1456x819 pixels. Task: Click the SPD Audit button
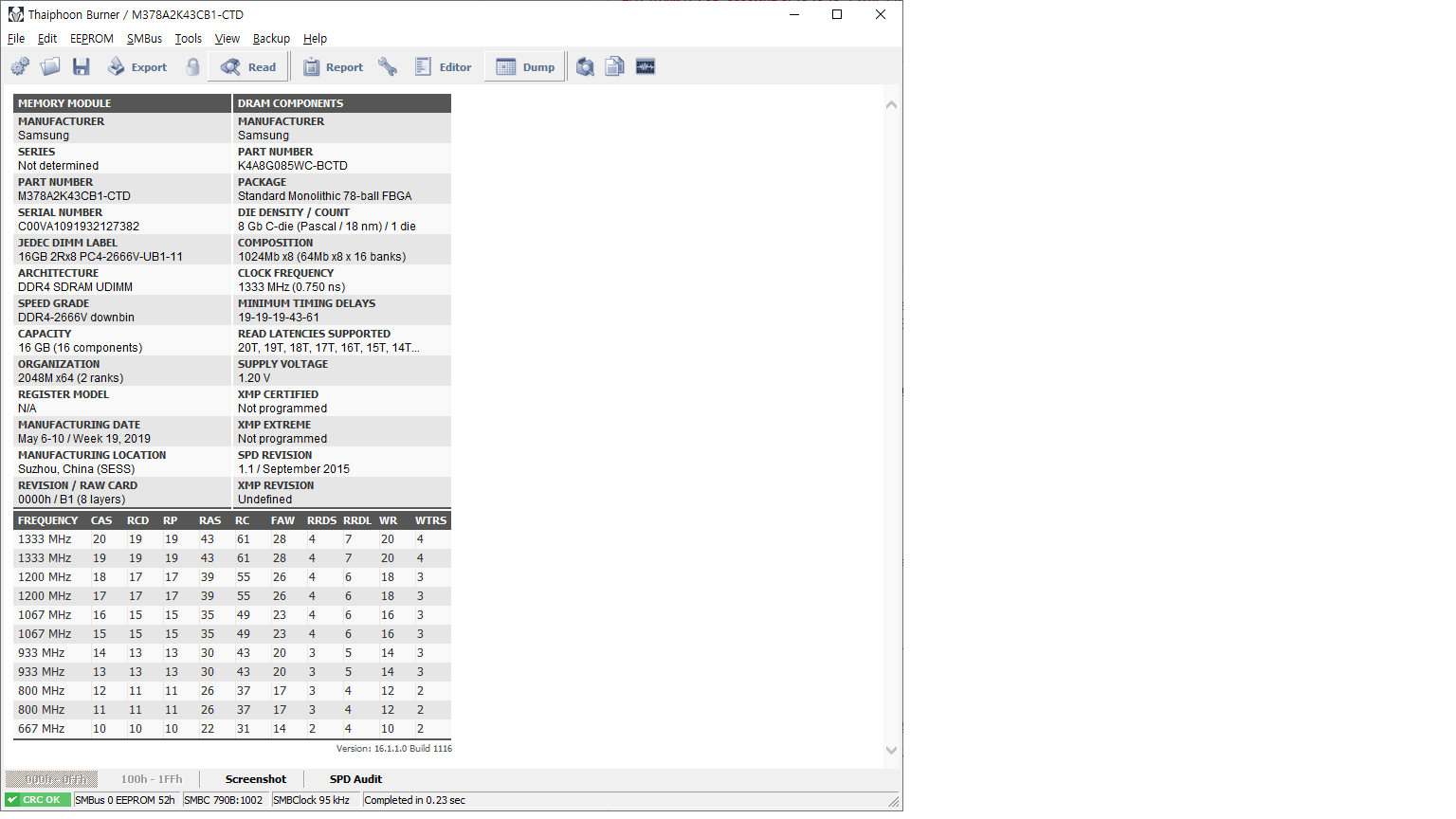tap(355, 779)
